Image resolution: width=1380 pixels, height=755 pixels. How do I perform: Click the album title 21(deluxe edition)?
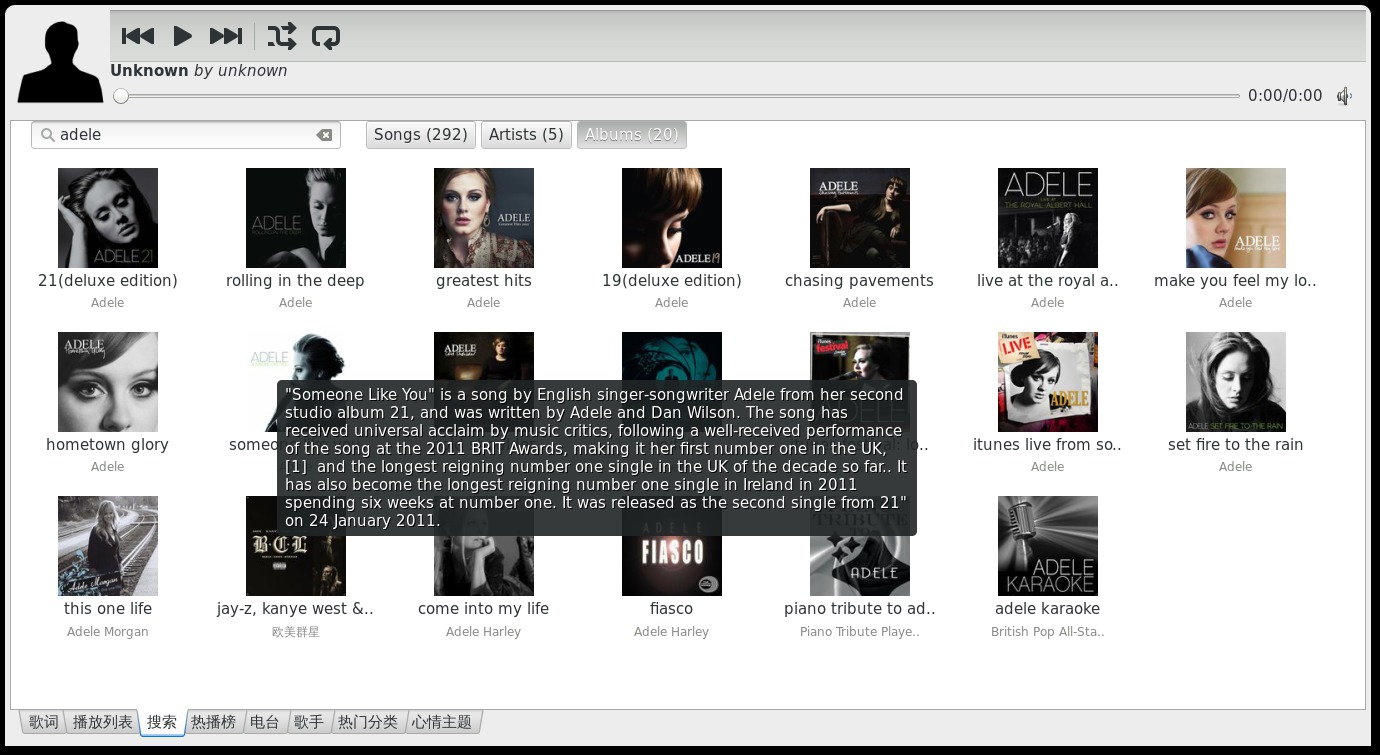pos(108,281)
